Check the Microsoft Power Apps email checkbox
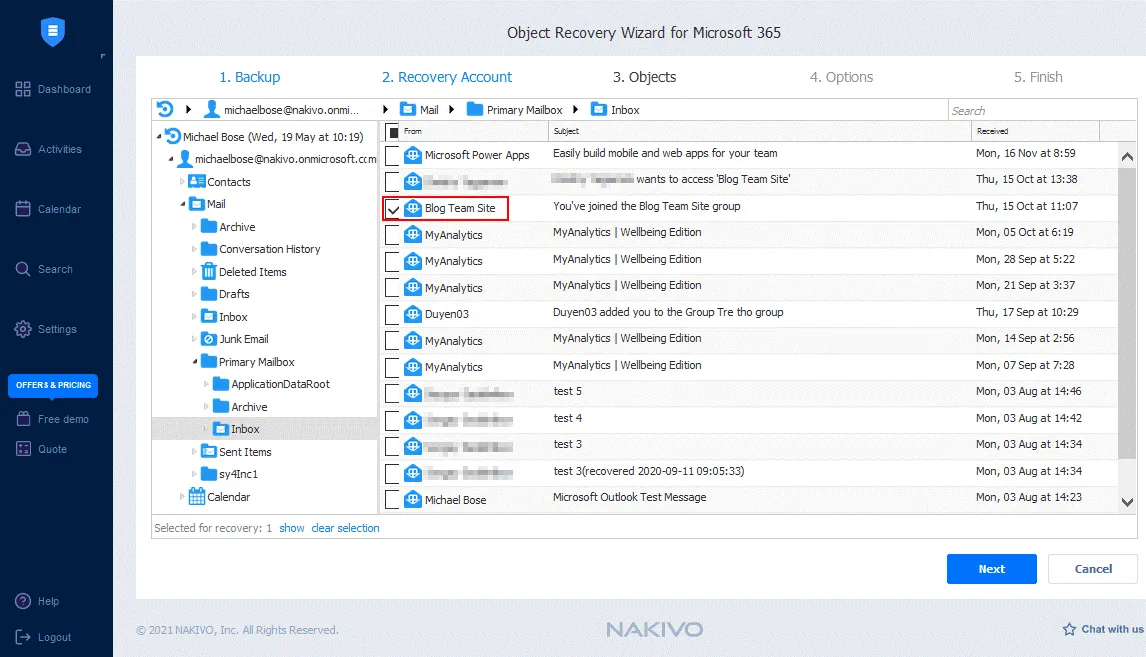The image size is (1146, 657). (392, 156)
